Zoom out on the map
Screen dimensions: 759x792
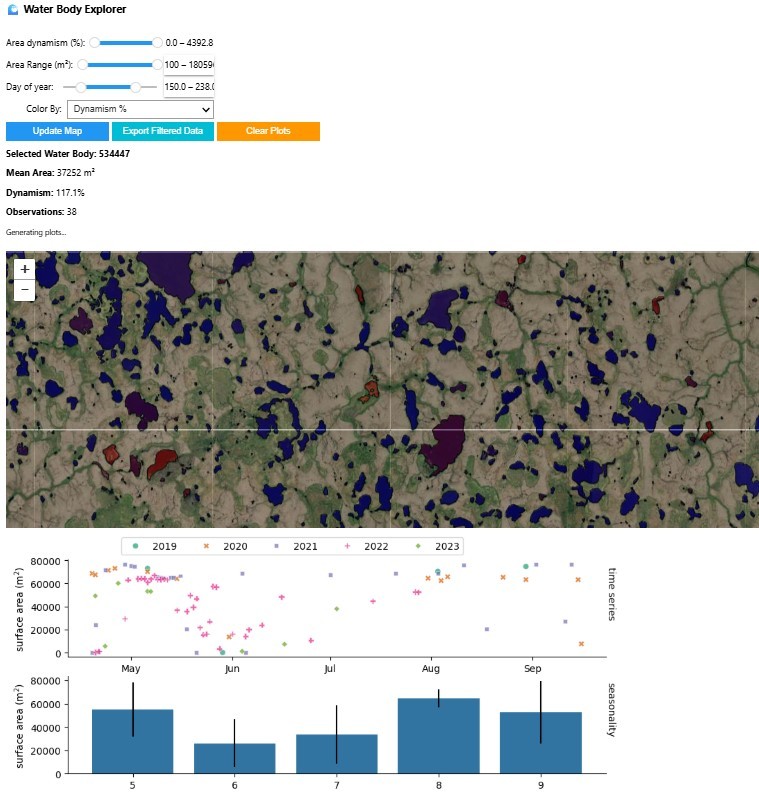25,290
